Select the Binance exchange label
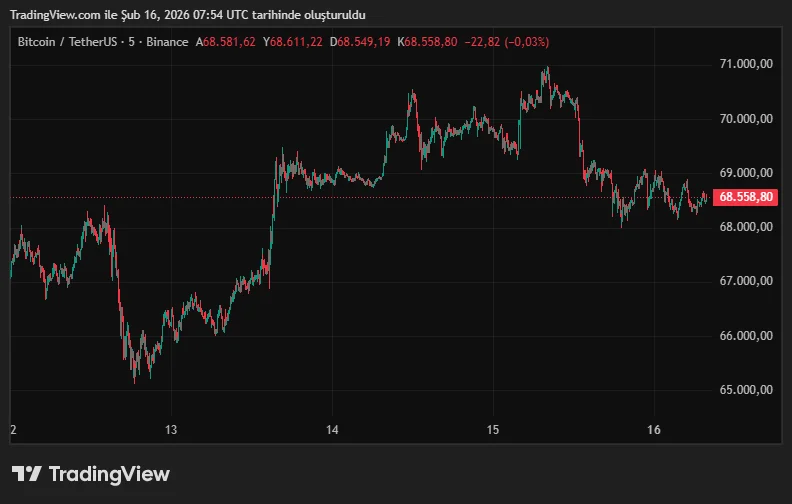 coord(166,42)
